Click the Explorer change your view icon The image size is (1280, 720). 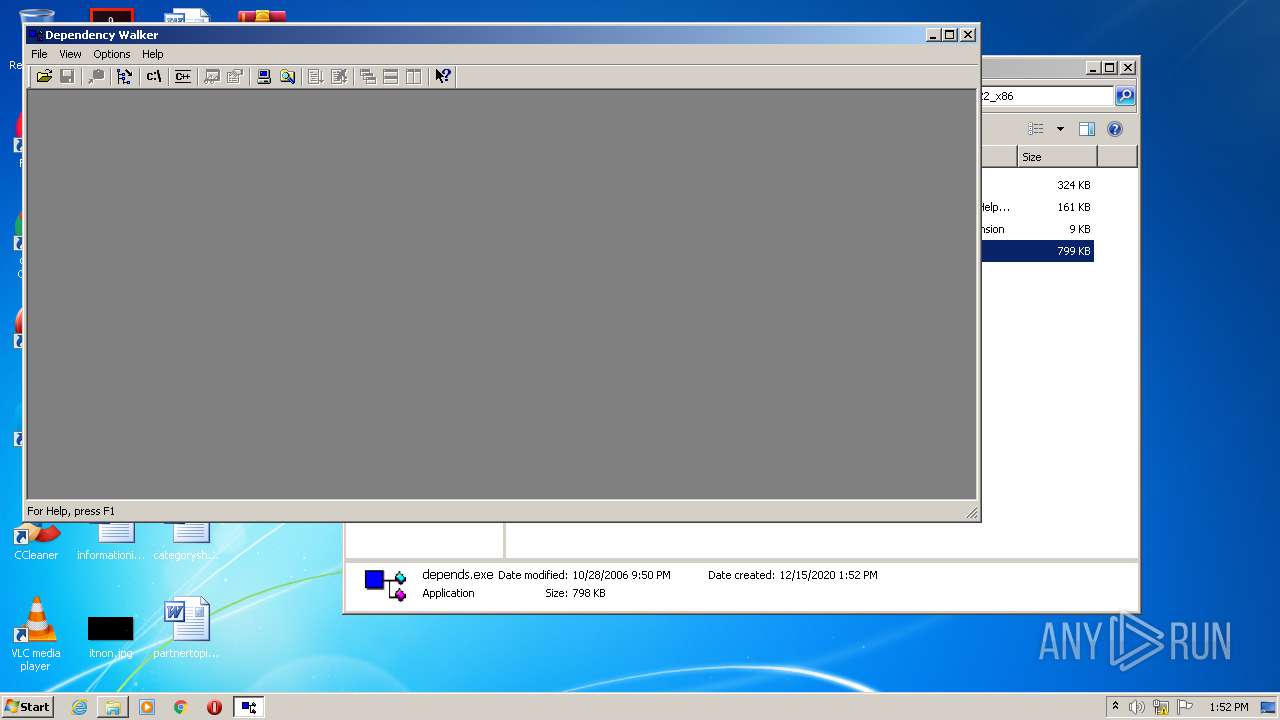[1036, 129]
